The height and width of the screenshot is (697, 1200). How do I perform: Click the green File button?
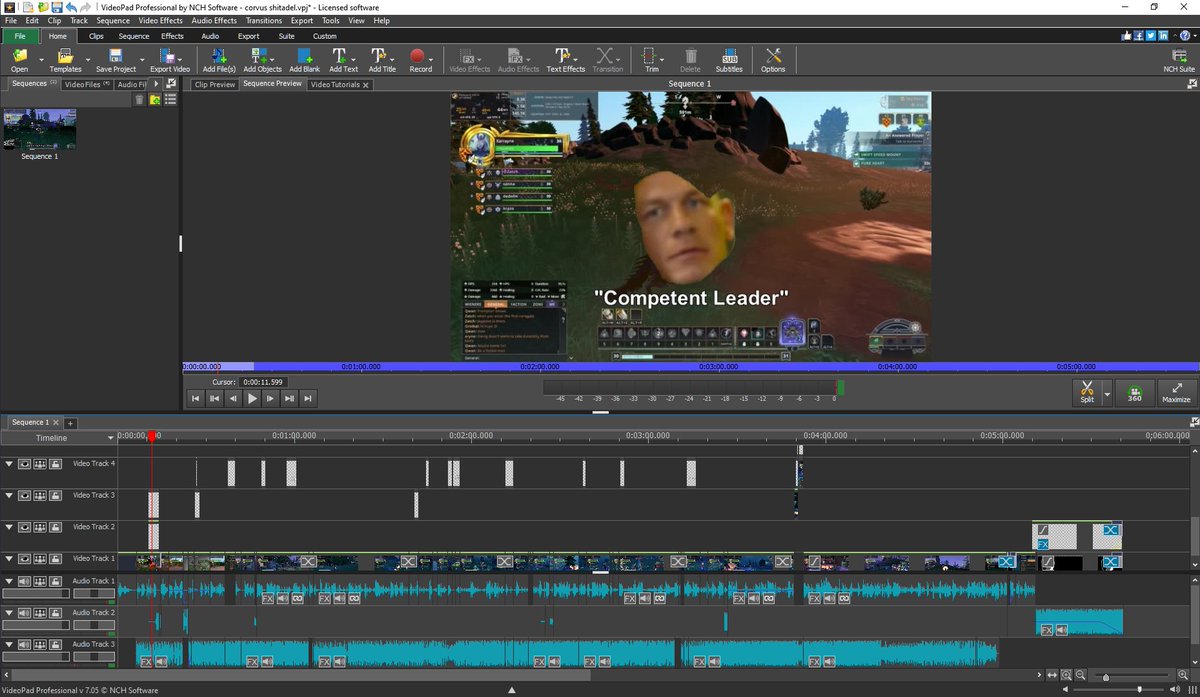point(20,36)
